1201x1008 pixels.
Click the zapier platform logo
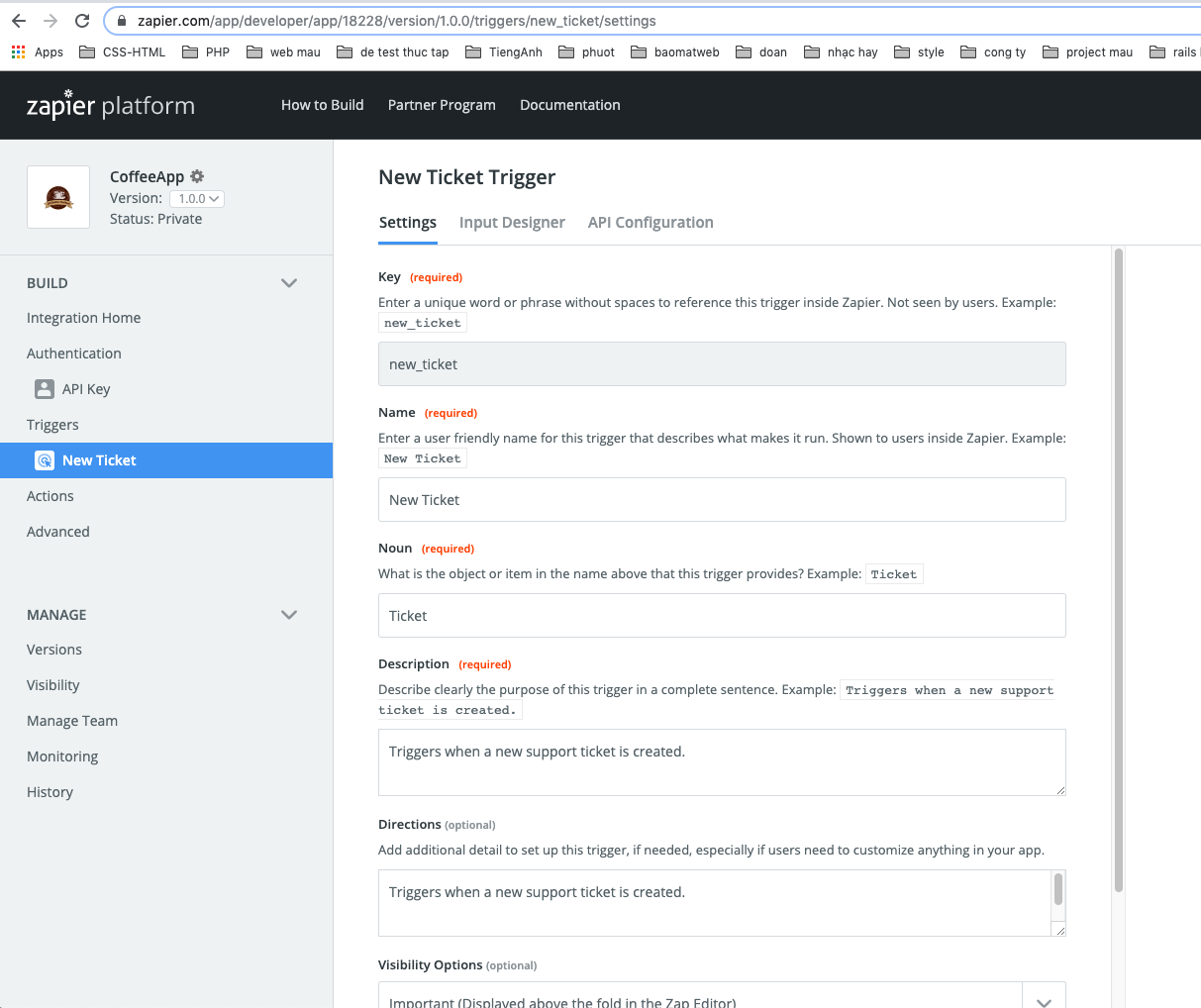coord(111,105)
